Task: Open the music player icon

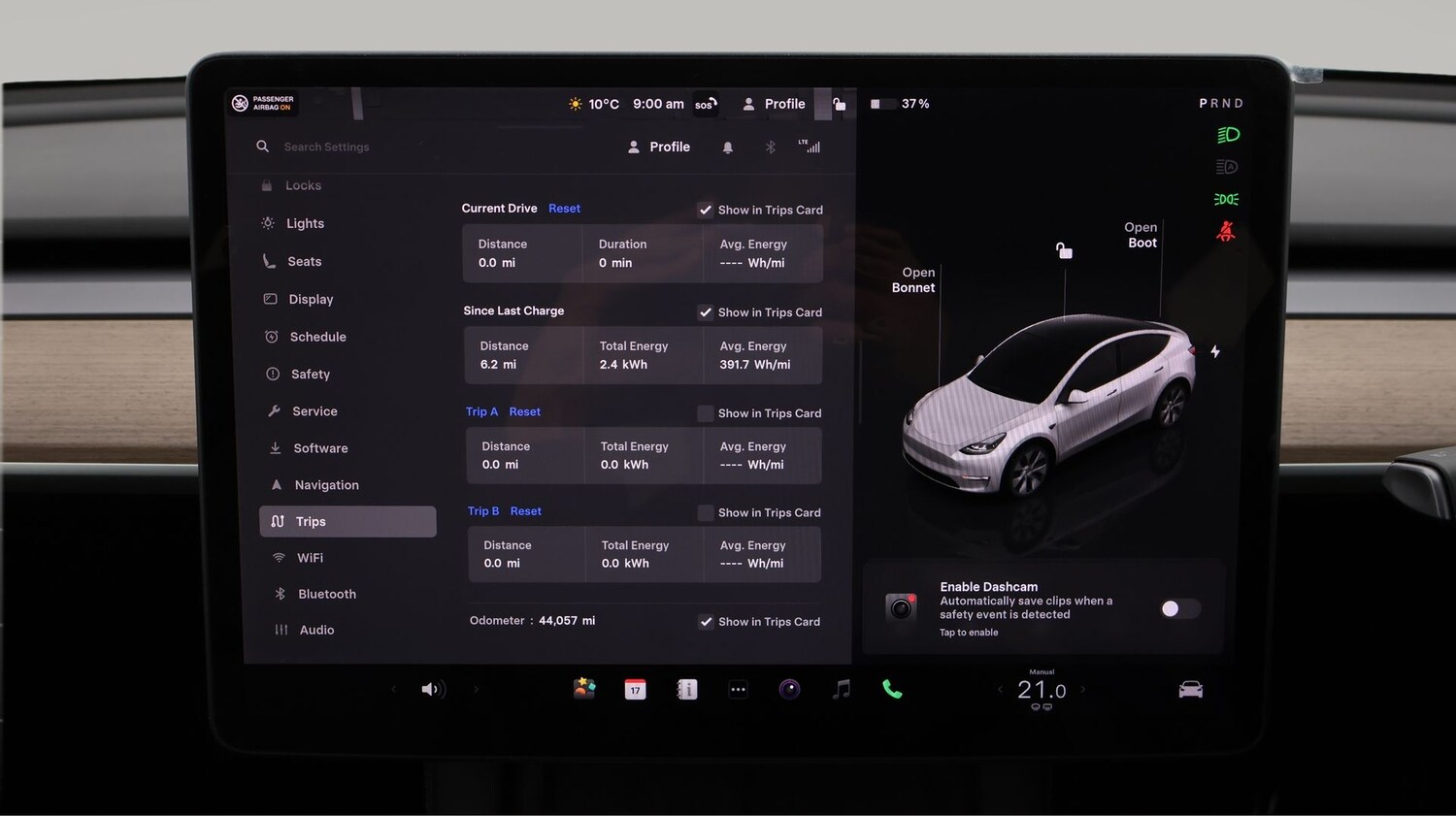Action: click(841, 689)
